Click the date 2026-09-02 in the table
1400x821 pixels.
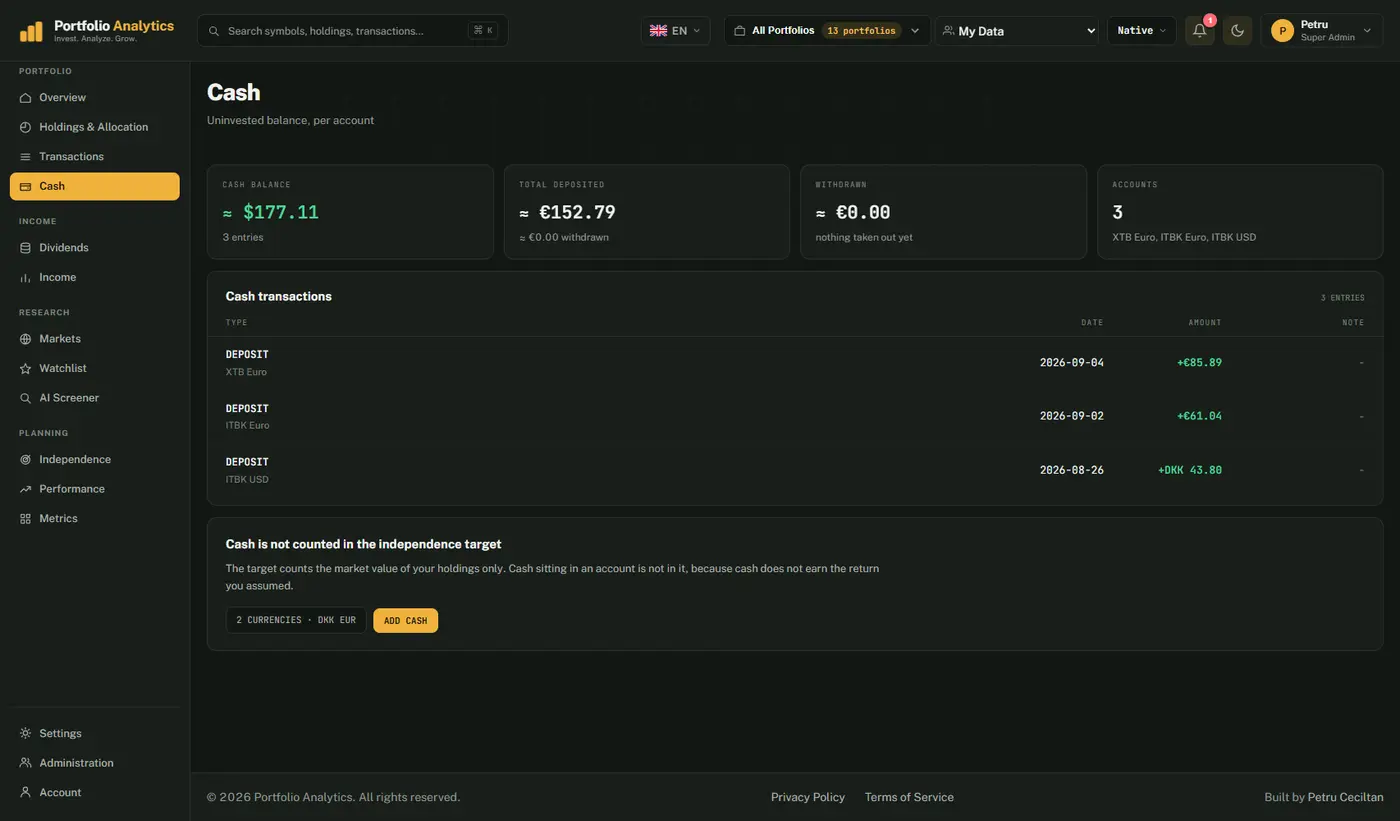1072,416
